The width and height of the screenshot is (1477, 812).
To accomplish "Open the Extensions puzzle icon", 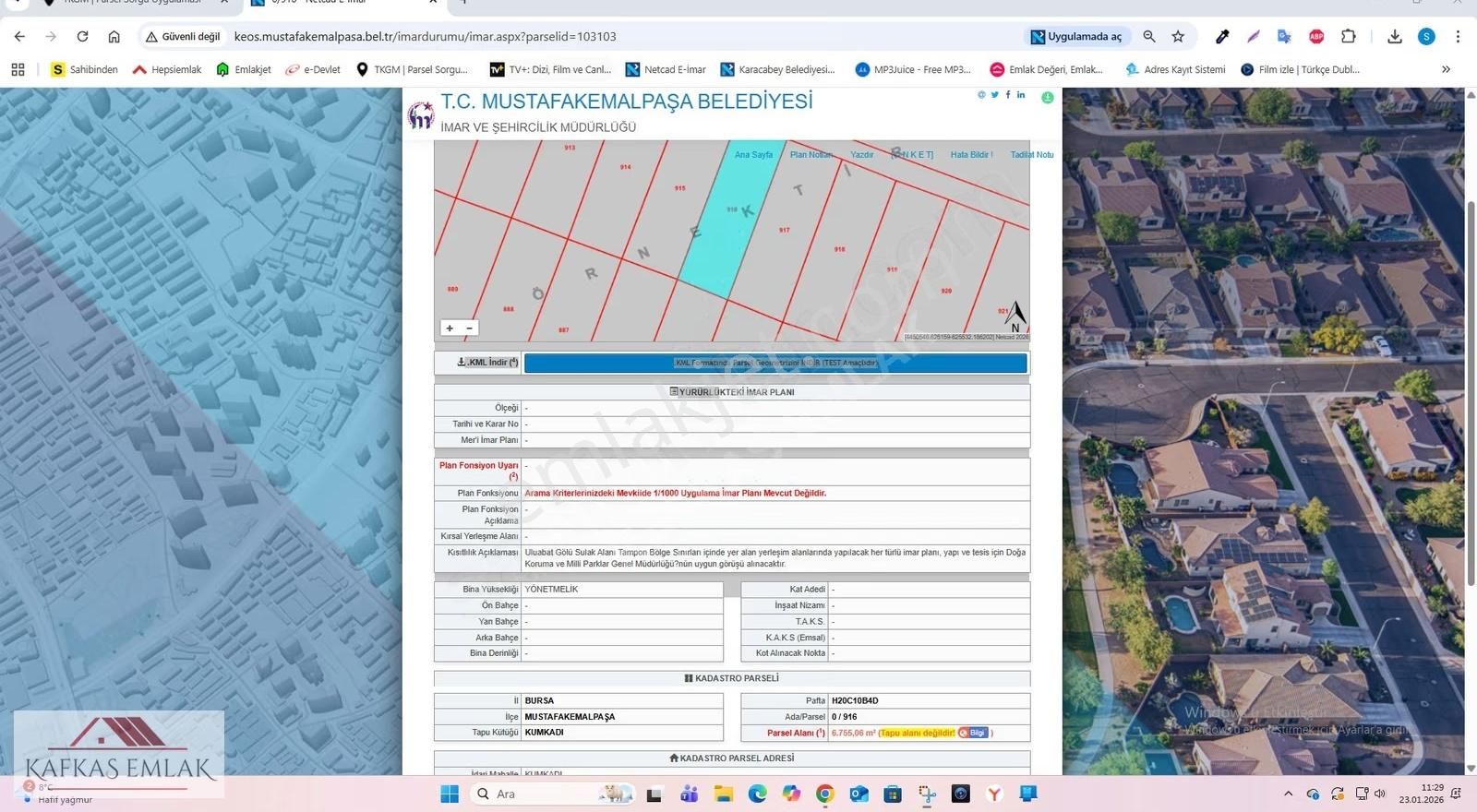I will click(x=1349, y=37).
